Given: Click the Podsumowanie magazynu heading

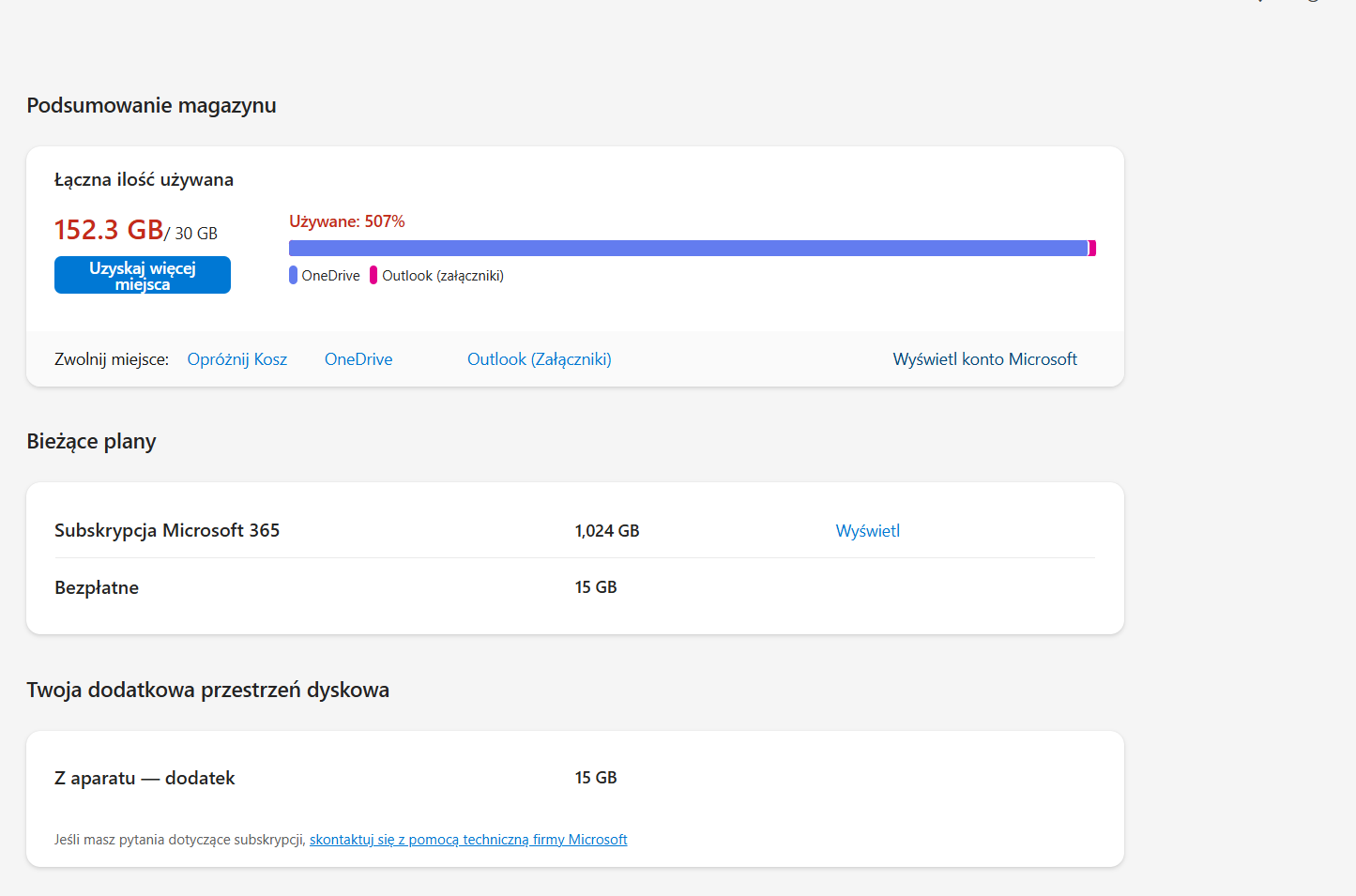Looking at the screenshot, I should (x=151, y=106).
